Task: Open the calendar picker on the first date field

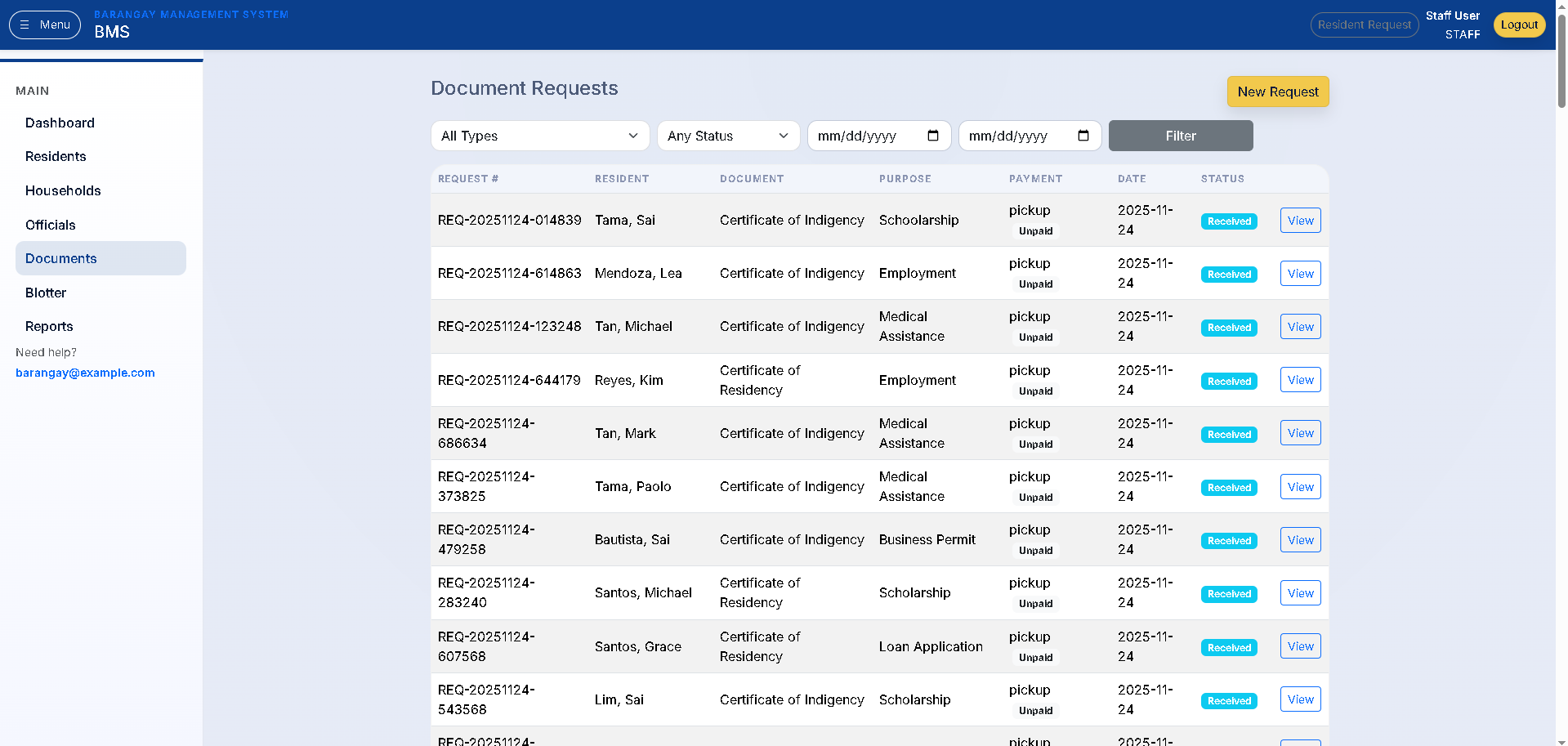Action: point(934,136)
